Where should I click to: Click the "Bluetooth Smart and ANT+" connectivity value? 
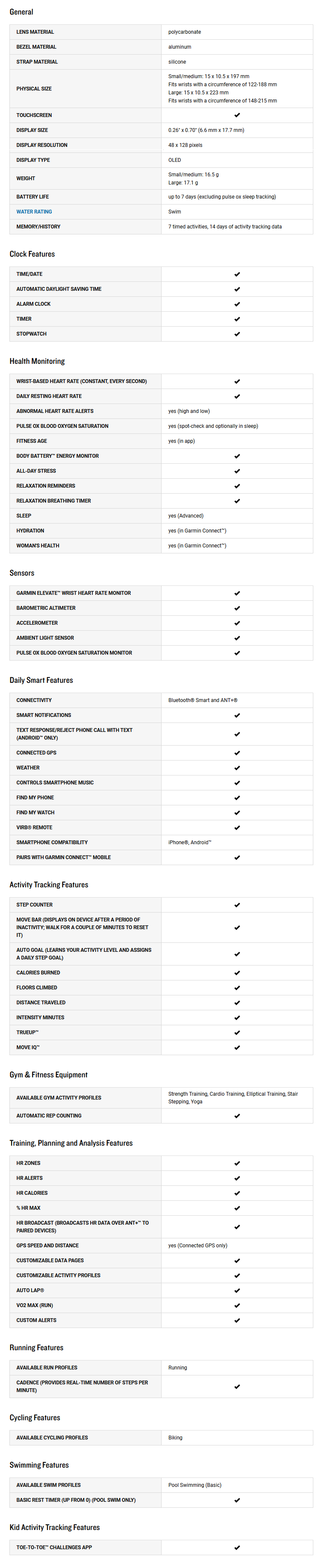coord(203,700)
